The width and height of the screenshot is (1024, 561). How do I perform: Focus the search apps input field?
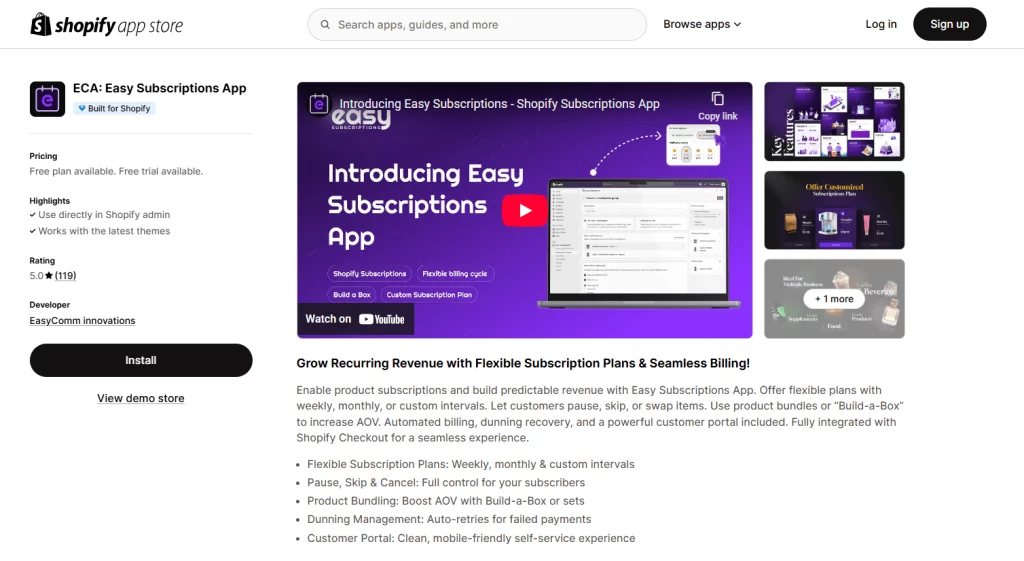click(x=477, y=25)
